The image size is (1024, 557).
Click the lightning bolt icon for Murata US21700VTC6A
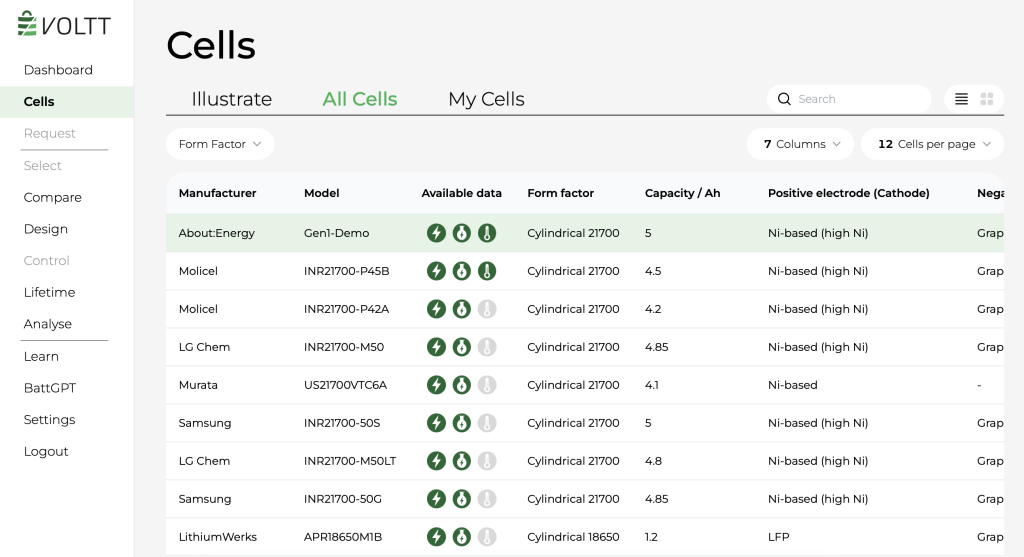[x=436, y=385]
